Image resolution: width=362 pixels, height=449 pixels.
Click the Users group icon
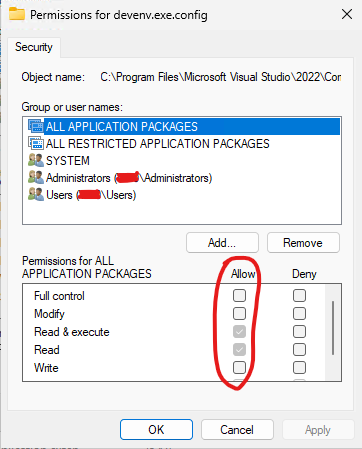tap(36, 194)
